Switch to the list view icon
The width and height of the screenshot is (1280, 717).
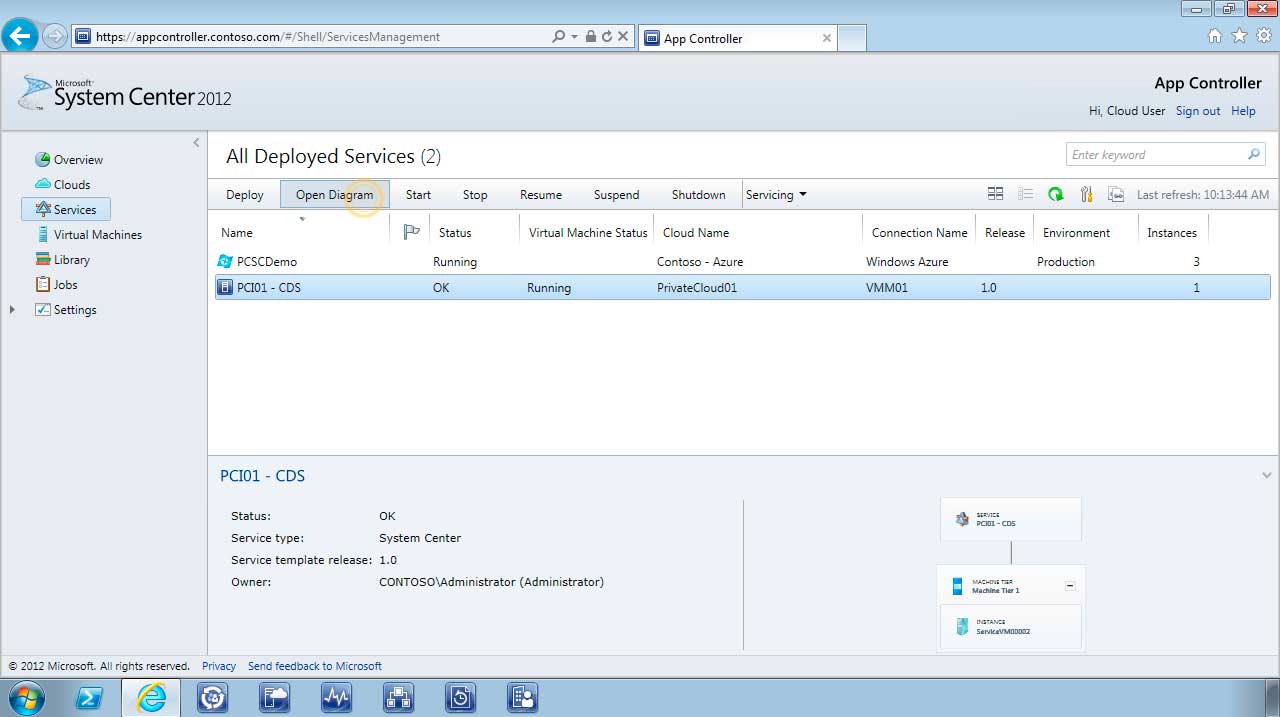[x=1025, y=194]
